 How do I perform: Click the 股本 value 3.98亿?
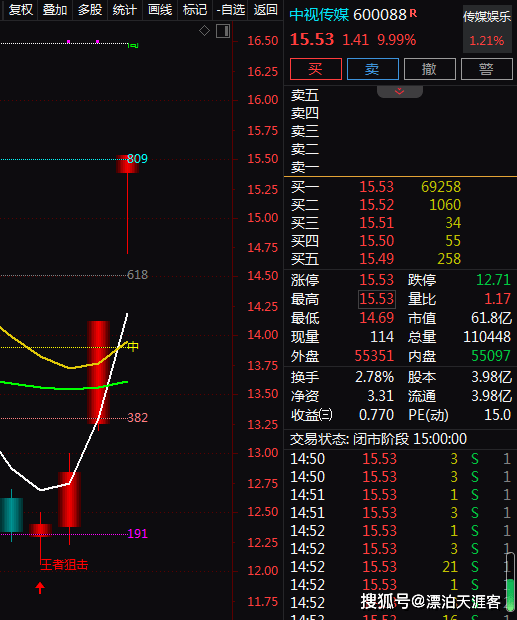491,377
